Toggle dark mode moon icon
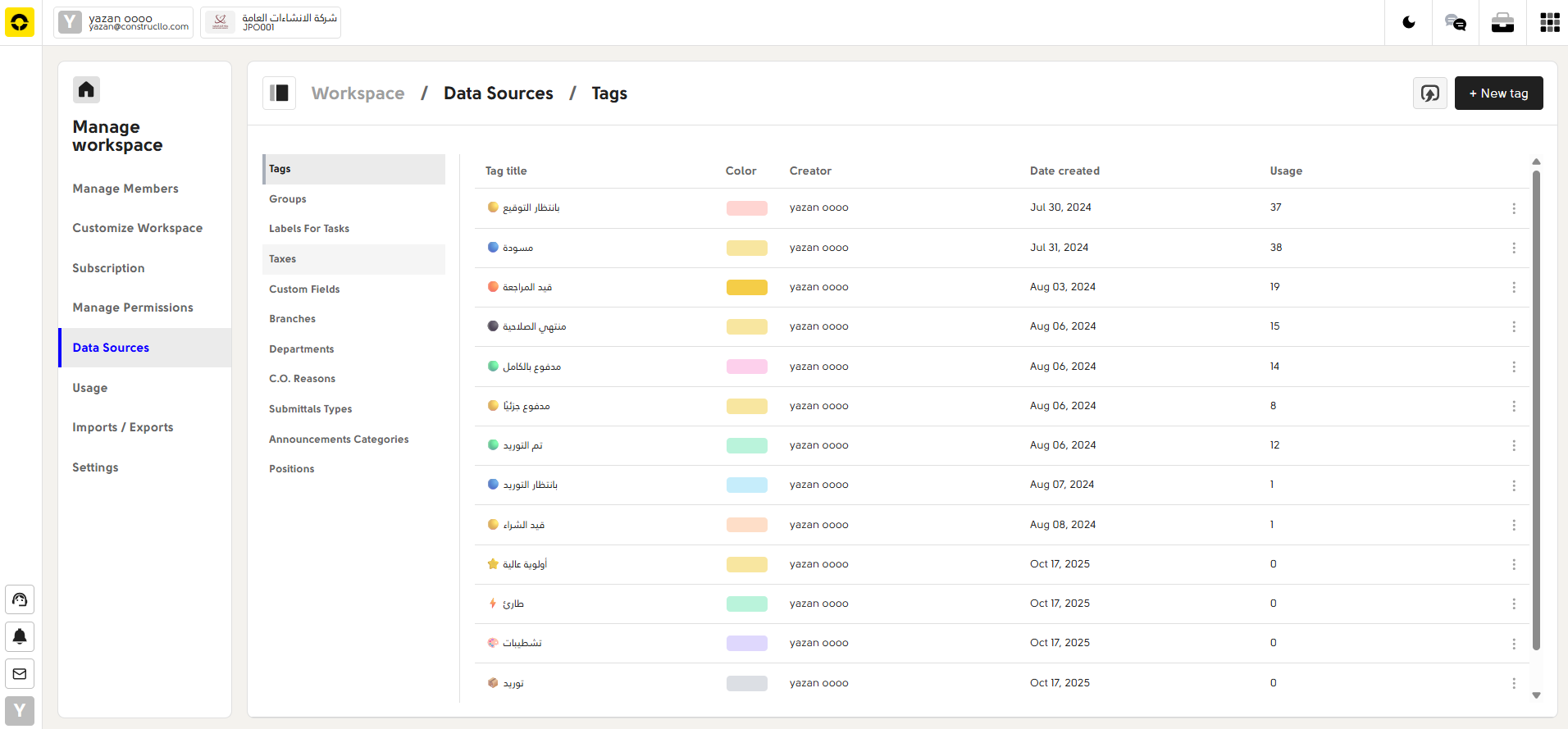 point(1409,22)
